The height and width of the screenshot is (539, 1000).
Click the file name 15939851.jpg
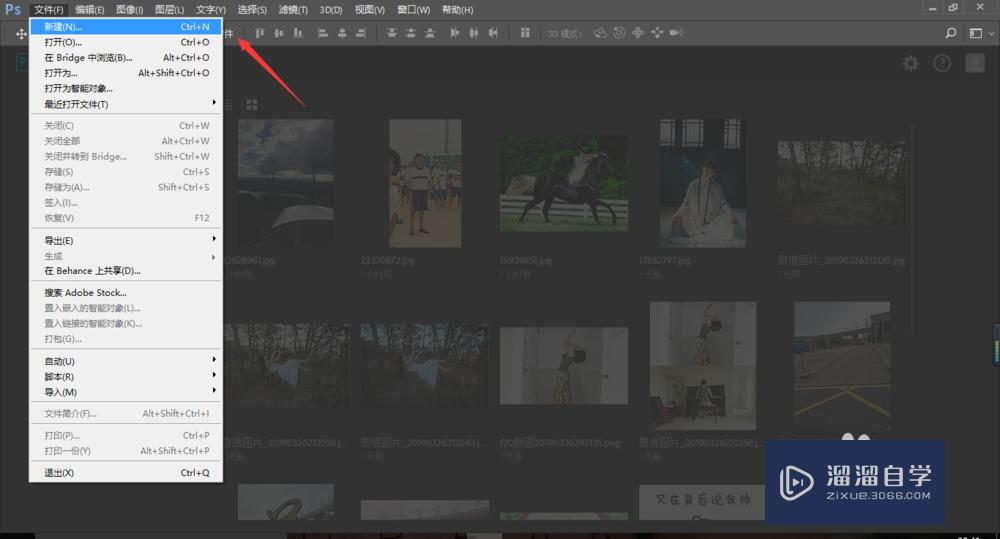click(x=526, y=260)
